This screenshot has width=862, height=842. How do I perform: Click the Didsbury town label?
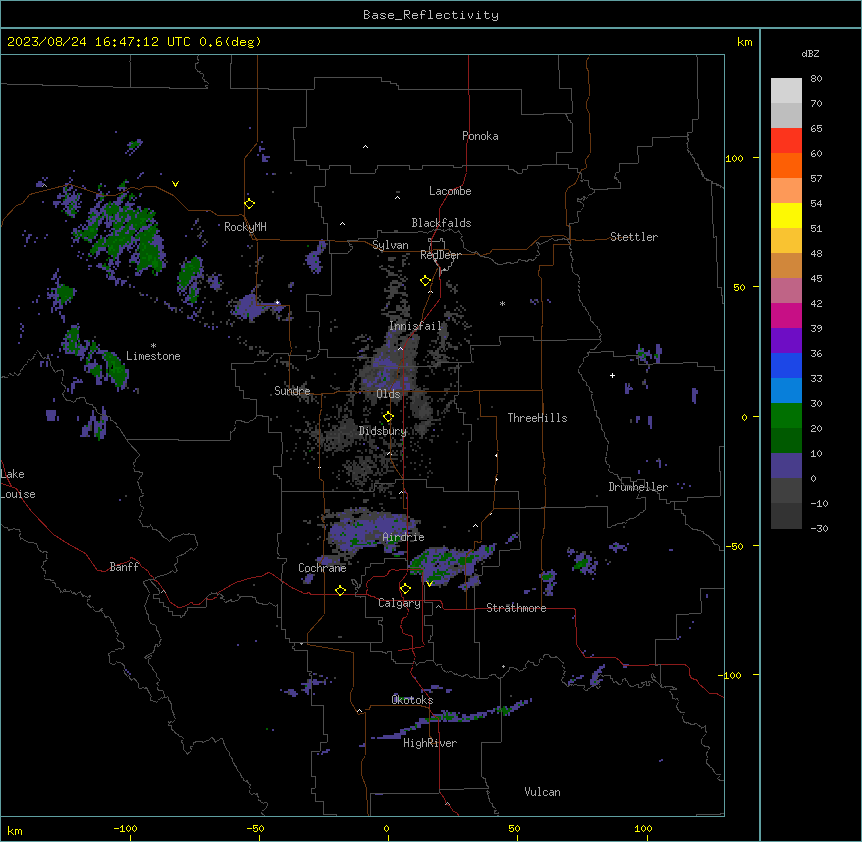point(383,431)
